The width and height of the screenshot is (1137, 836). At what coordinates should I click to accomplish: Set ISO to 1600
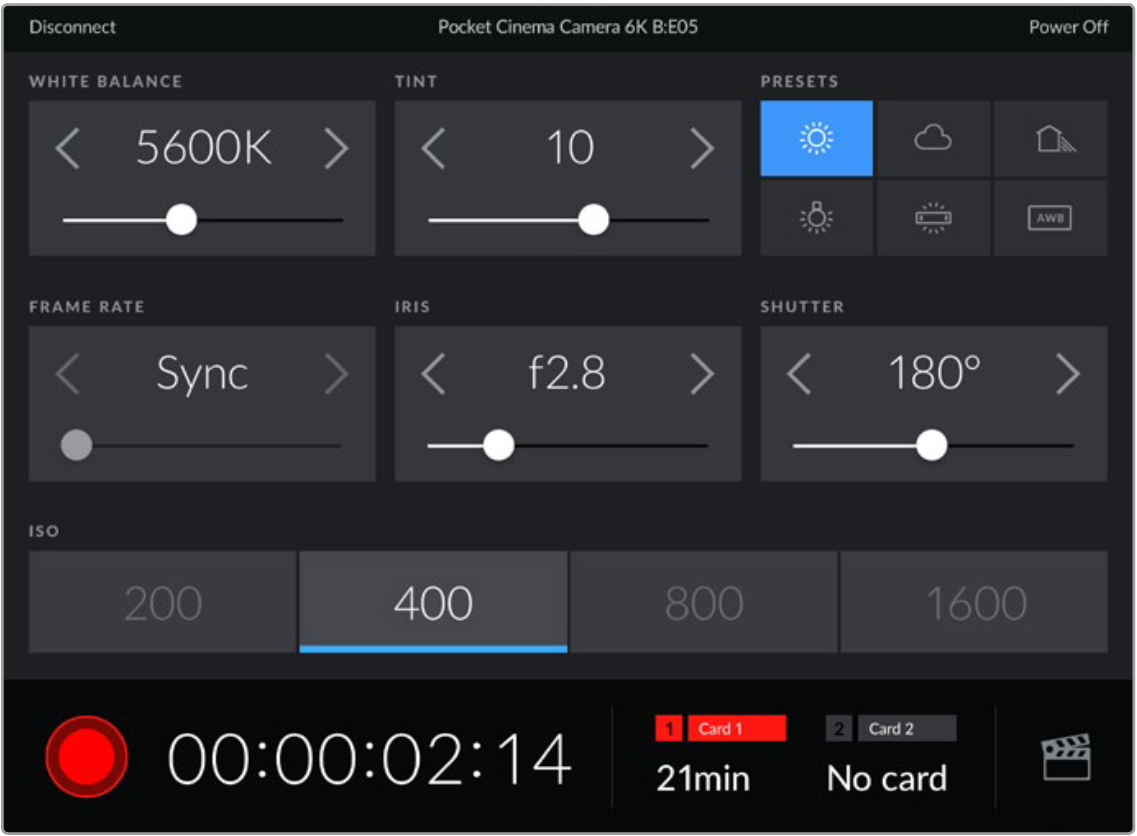coord(974,603)
